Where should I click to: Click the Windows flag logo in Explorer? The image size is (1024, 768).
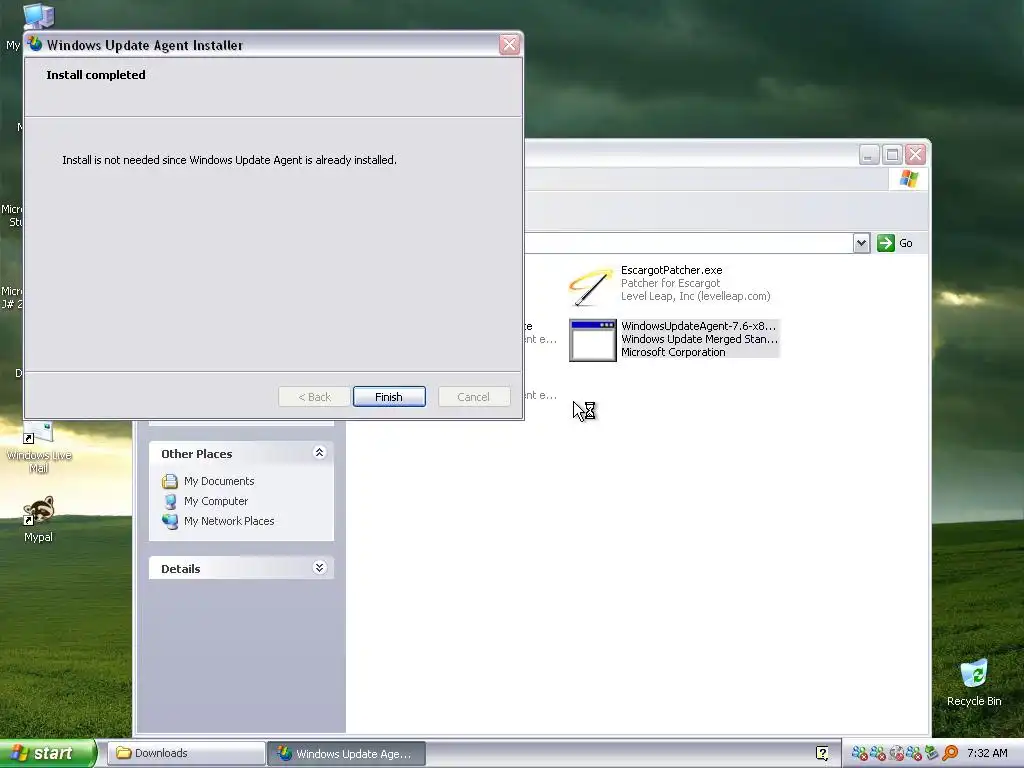coord(908,179)
